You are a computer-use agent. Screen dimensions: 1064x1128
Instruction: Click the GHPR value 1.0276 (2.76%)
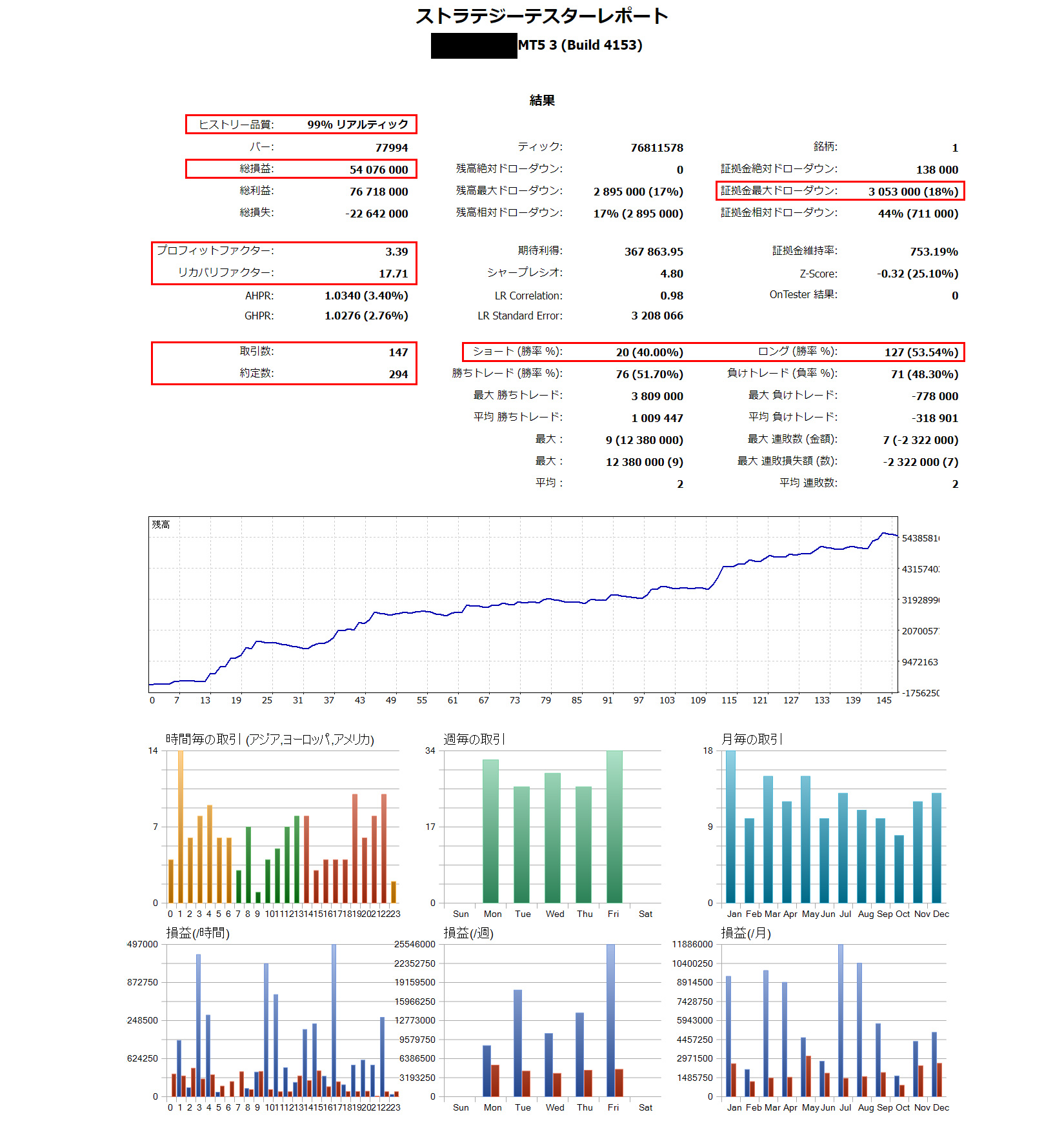click(366, 316)
